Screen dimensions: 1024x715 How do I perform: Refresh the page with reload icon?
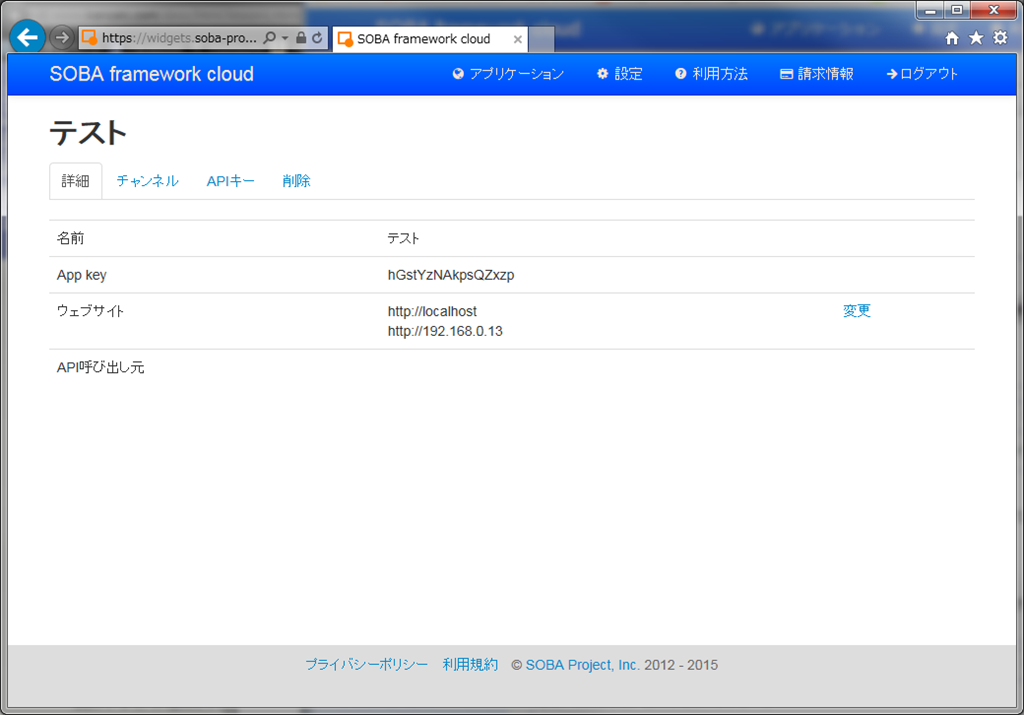tap(317, 38)
